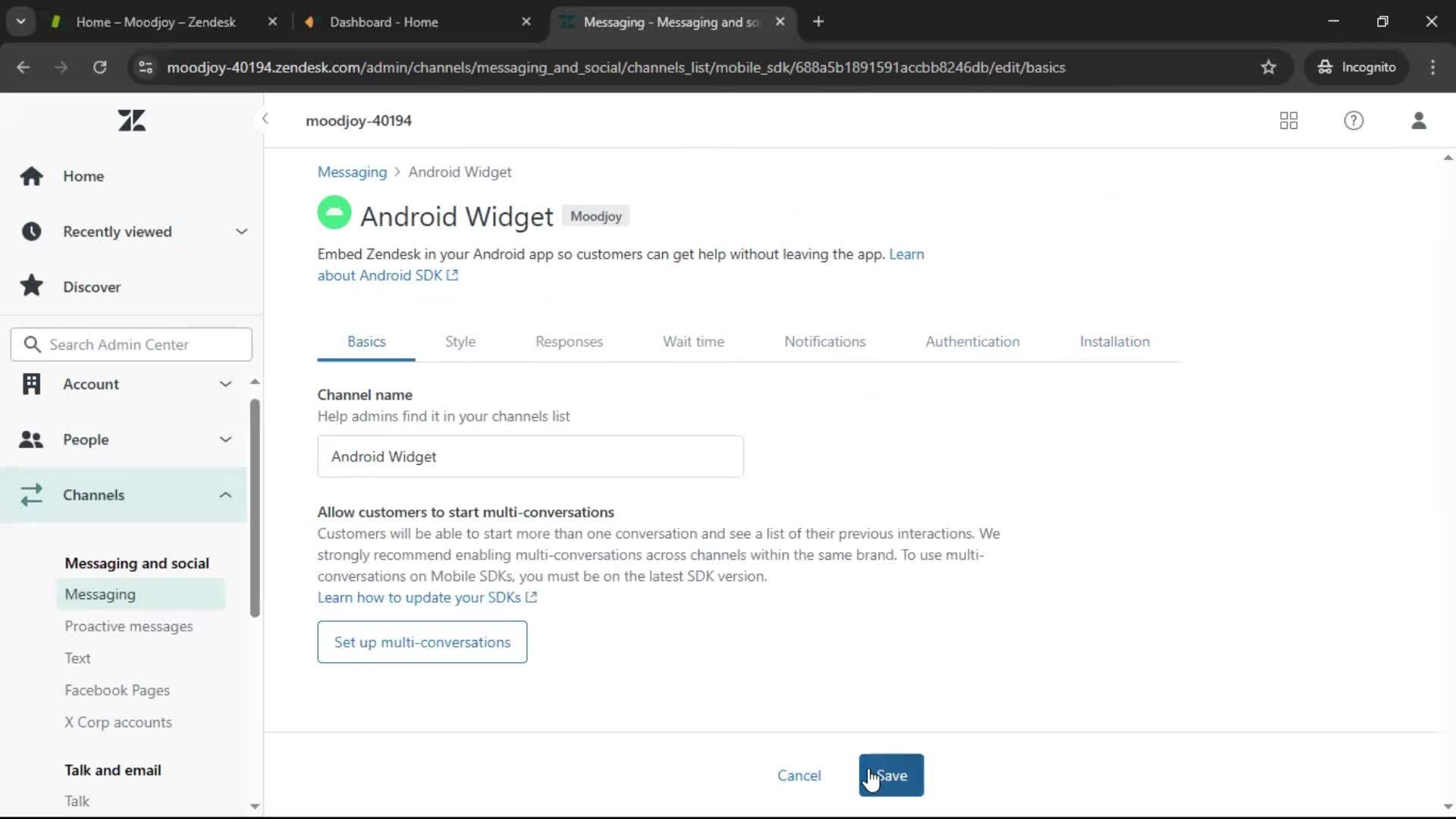Image resolution: width=1456 pixels, height=819 pixels.
Task: Open Text under Messaging and social
Action: 77,658
